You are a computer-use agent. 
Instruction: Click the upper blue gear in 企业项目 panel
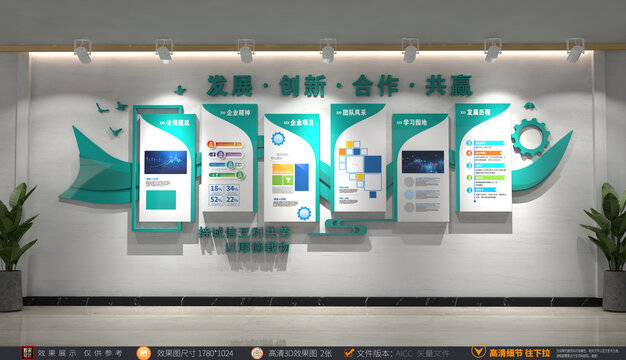(x=278, y=139)
